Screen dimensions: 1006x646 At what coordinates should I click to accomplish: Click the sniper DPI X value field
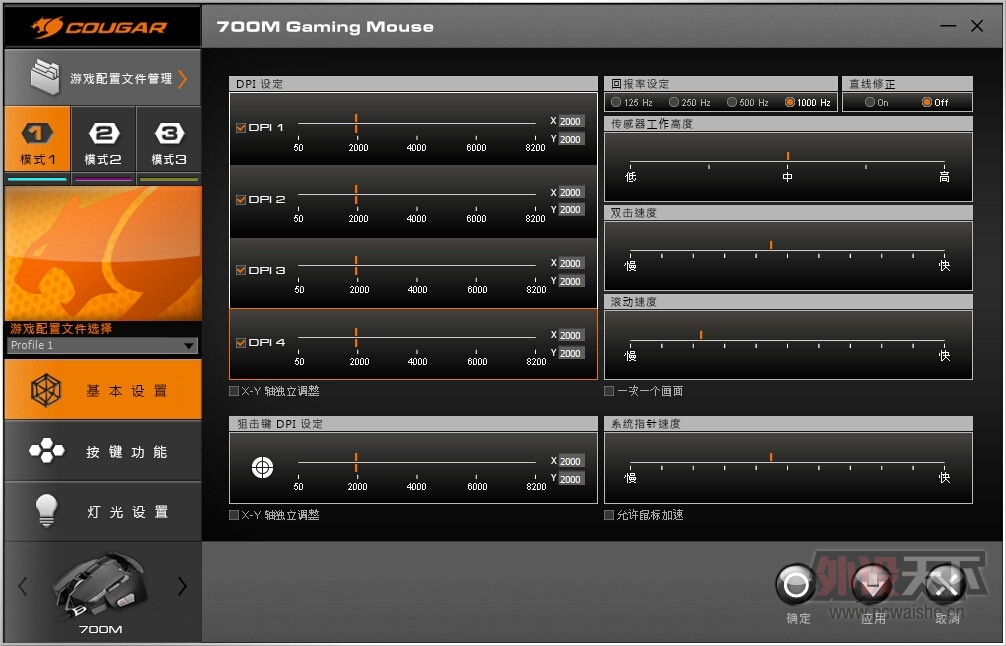coord(570,461)
